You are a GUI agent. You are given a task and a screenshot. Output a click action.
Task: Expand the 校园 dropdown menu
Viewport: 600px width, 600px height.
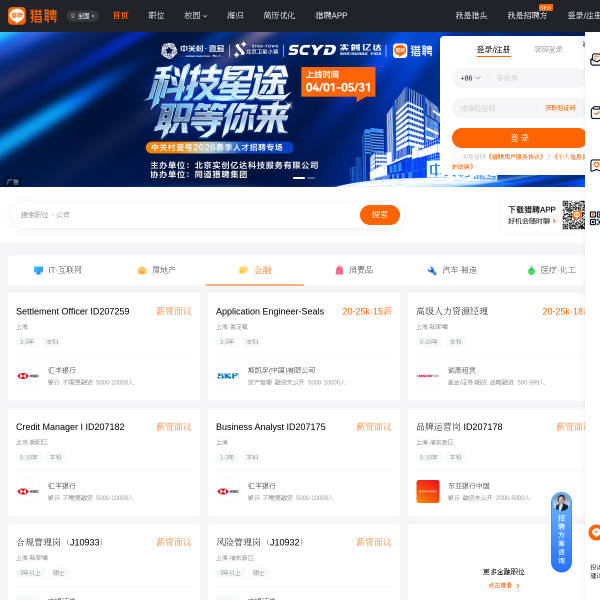point(195,16)
